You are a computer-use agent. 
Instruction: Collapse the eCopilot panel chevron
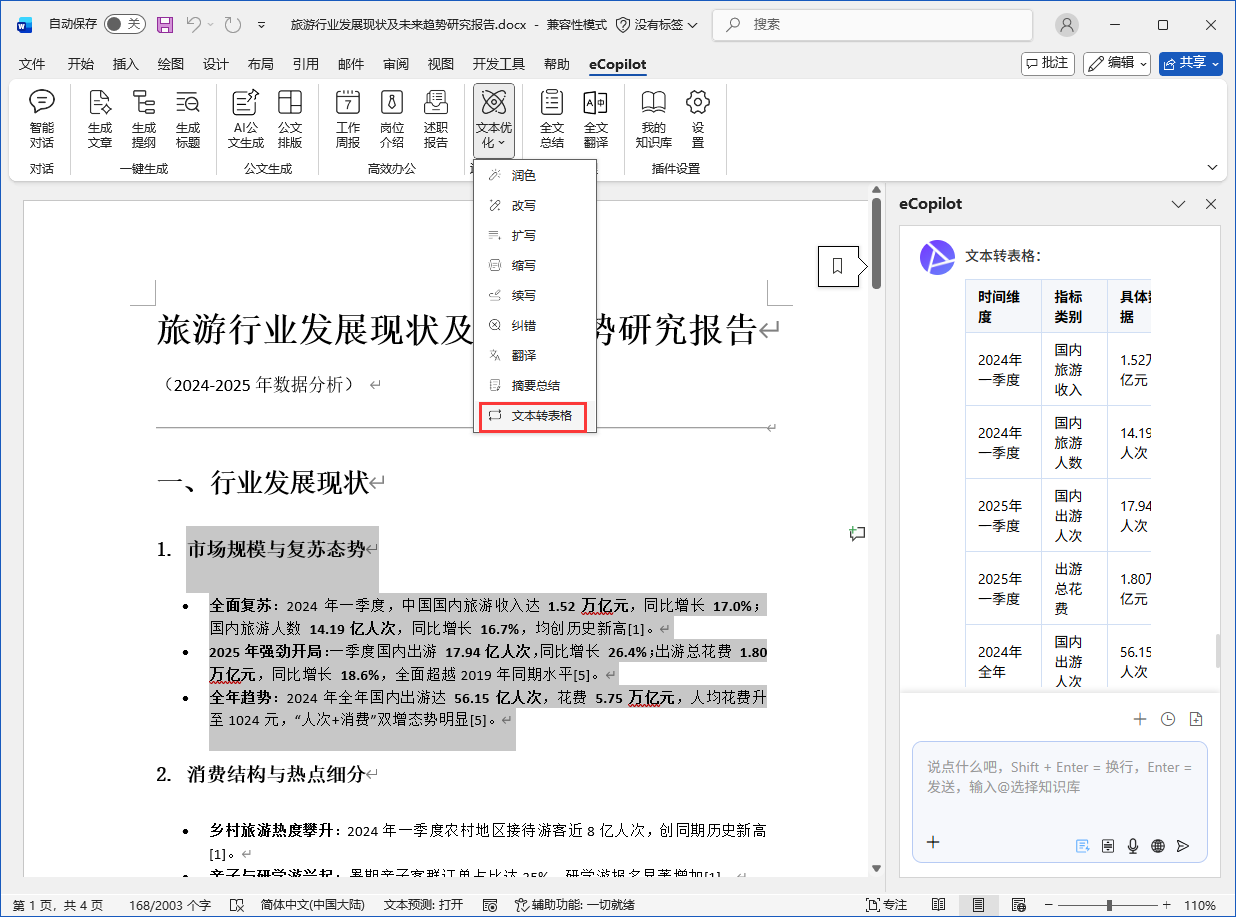(1178, 204)
